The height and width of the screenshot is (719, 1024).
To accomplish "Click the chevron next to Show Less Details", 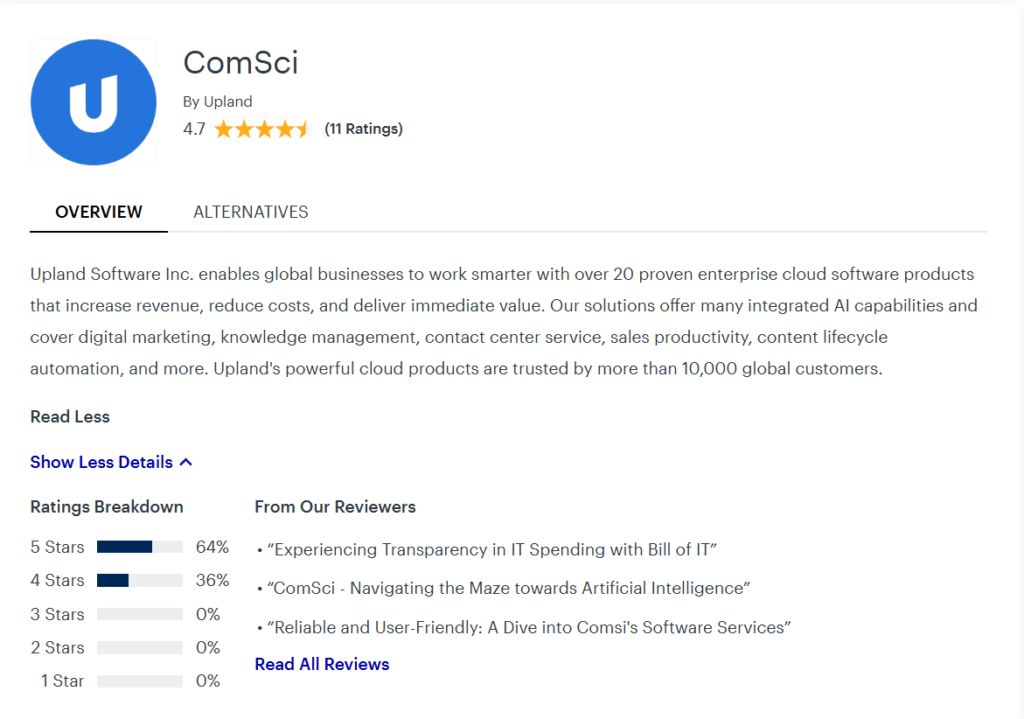I will (x=186, y=462).
